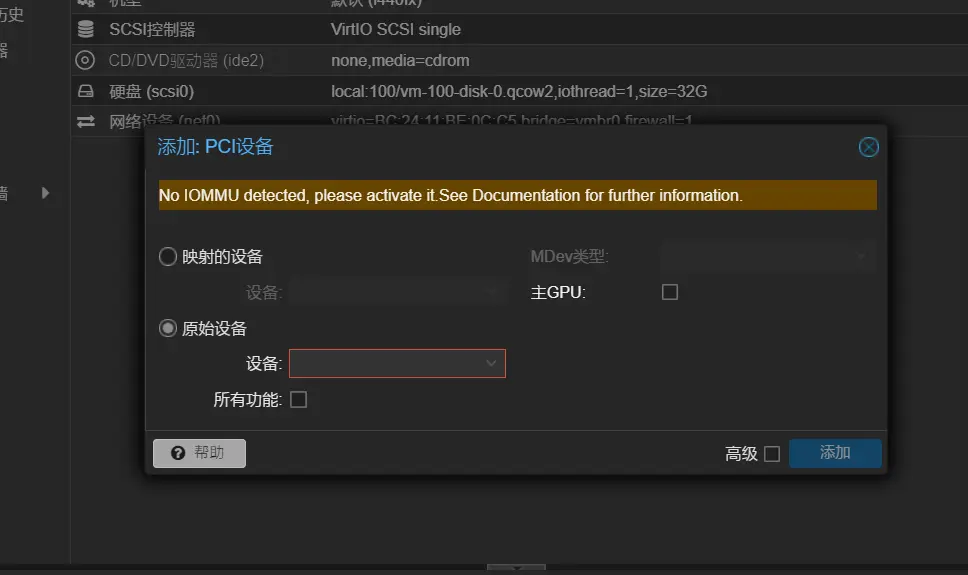Open the mapped device 设备 dropdown

[x=398, y=292]
